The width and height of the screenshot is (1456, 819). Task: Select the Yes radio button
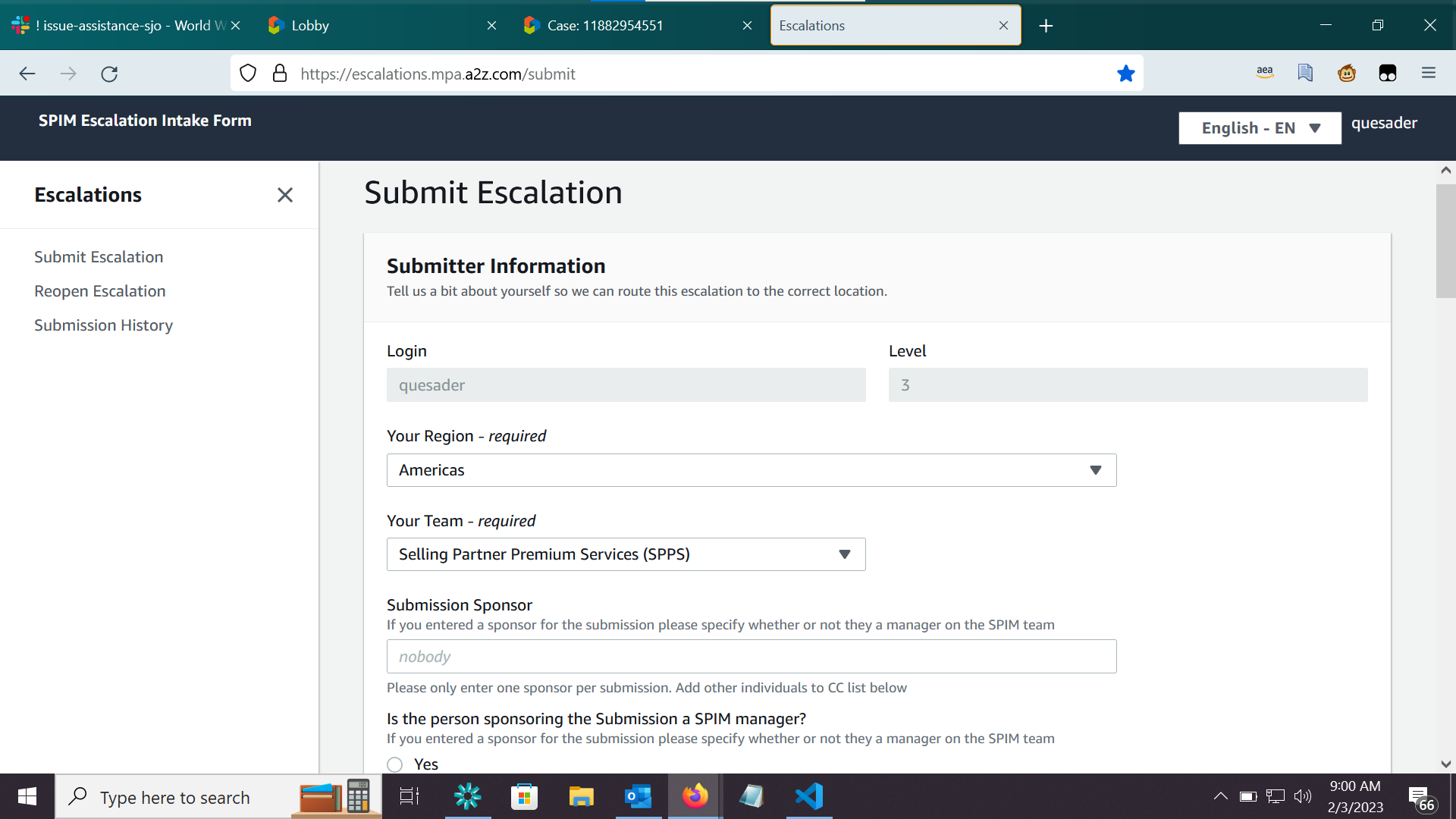click(x=395, y=764)
